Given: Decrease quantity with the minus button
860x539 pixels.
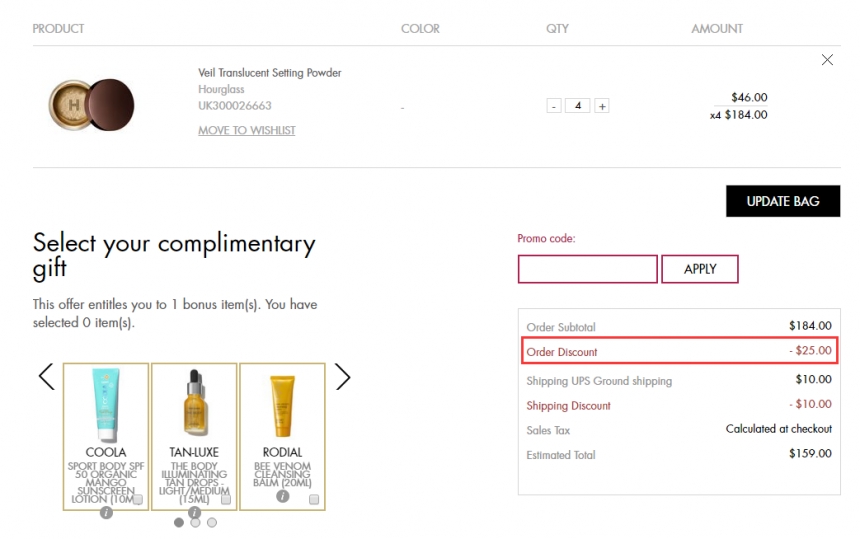Looking at the screenshot, I should point(554,106).
